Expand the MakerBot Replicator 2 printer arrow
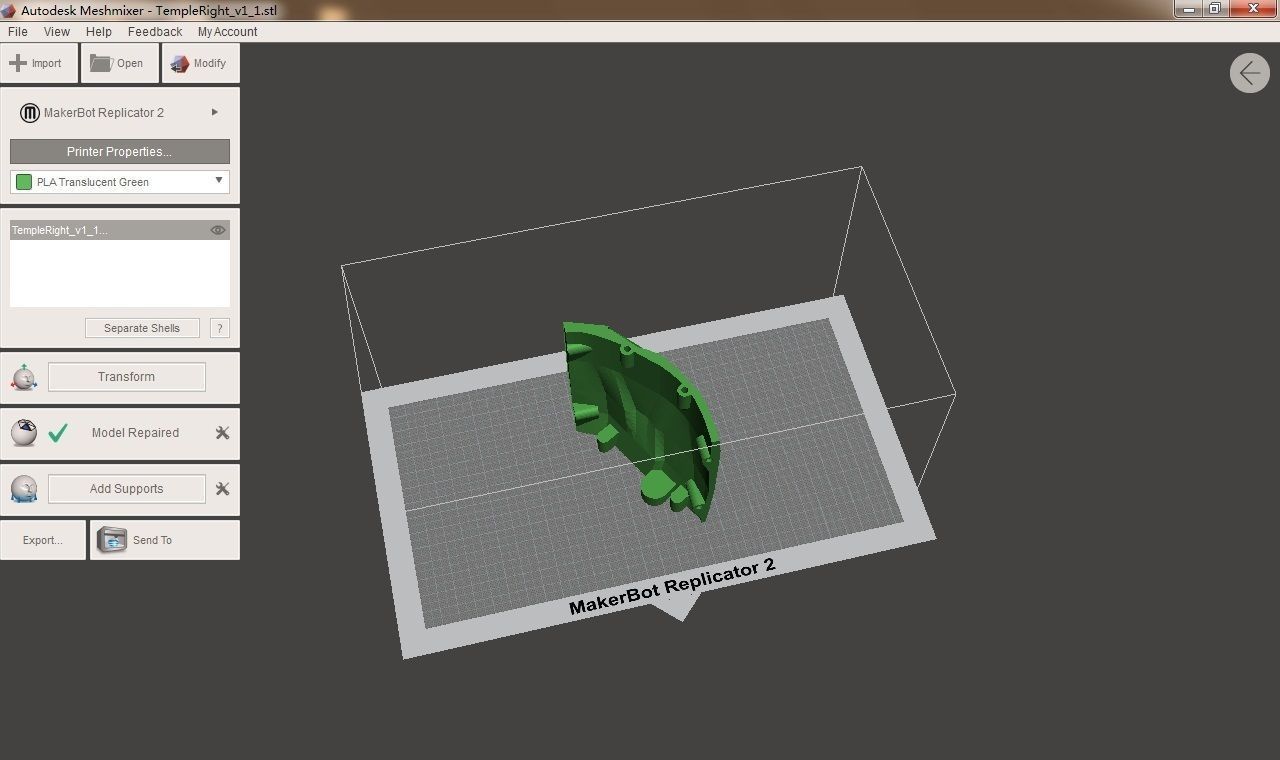Image resolution: width=1280 pixels, height=760 pixels. [x=215, y=112]
